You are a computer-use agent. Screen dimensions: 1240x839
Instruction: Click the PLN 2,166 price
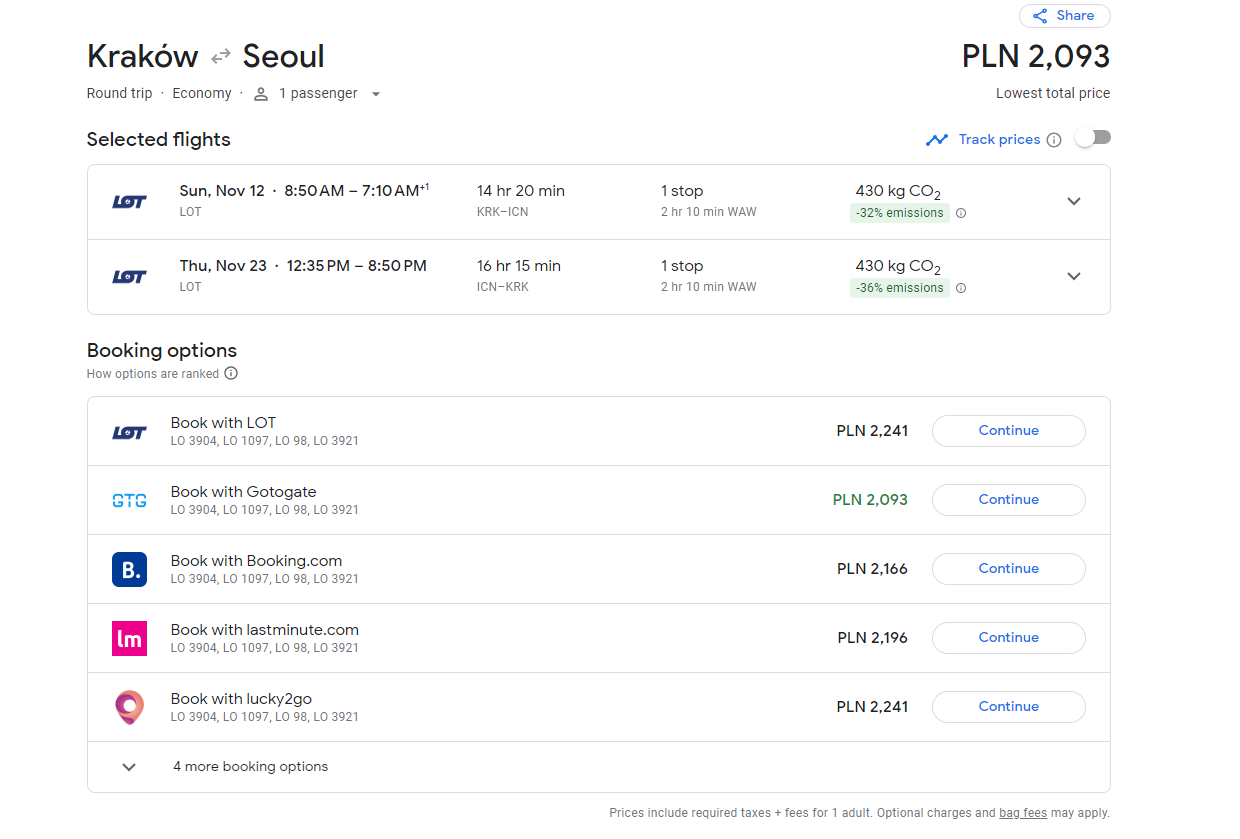click(872, 569)
